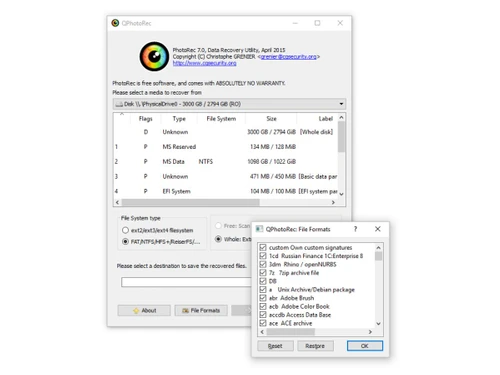Open the http://www.cgsecurity.org link
The image size is (500, 375).
pyautogui.click(x=204, y=63)
